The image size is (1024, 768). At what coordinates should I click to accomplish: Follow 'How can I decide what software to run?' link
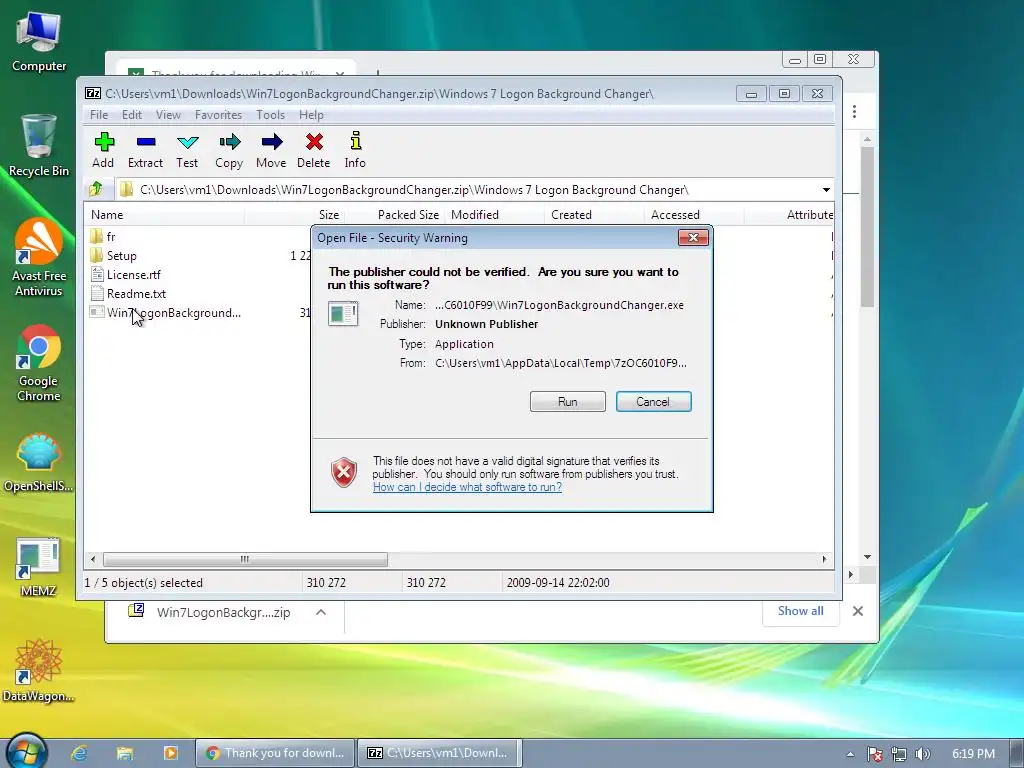[x=467, y=487]
